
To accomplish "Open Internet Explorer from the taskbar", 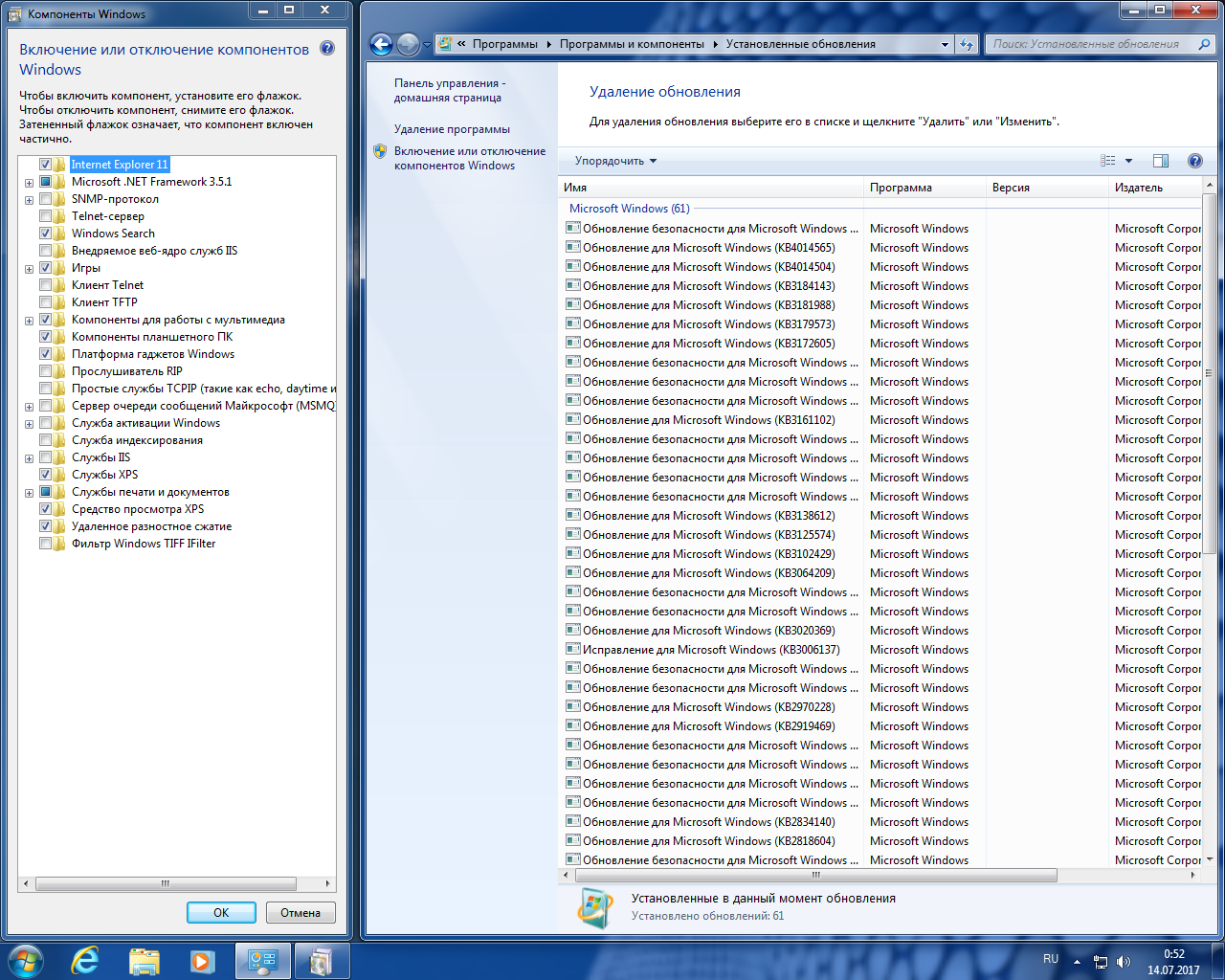I will 86,961.
